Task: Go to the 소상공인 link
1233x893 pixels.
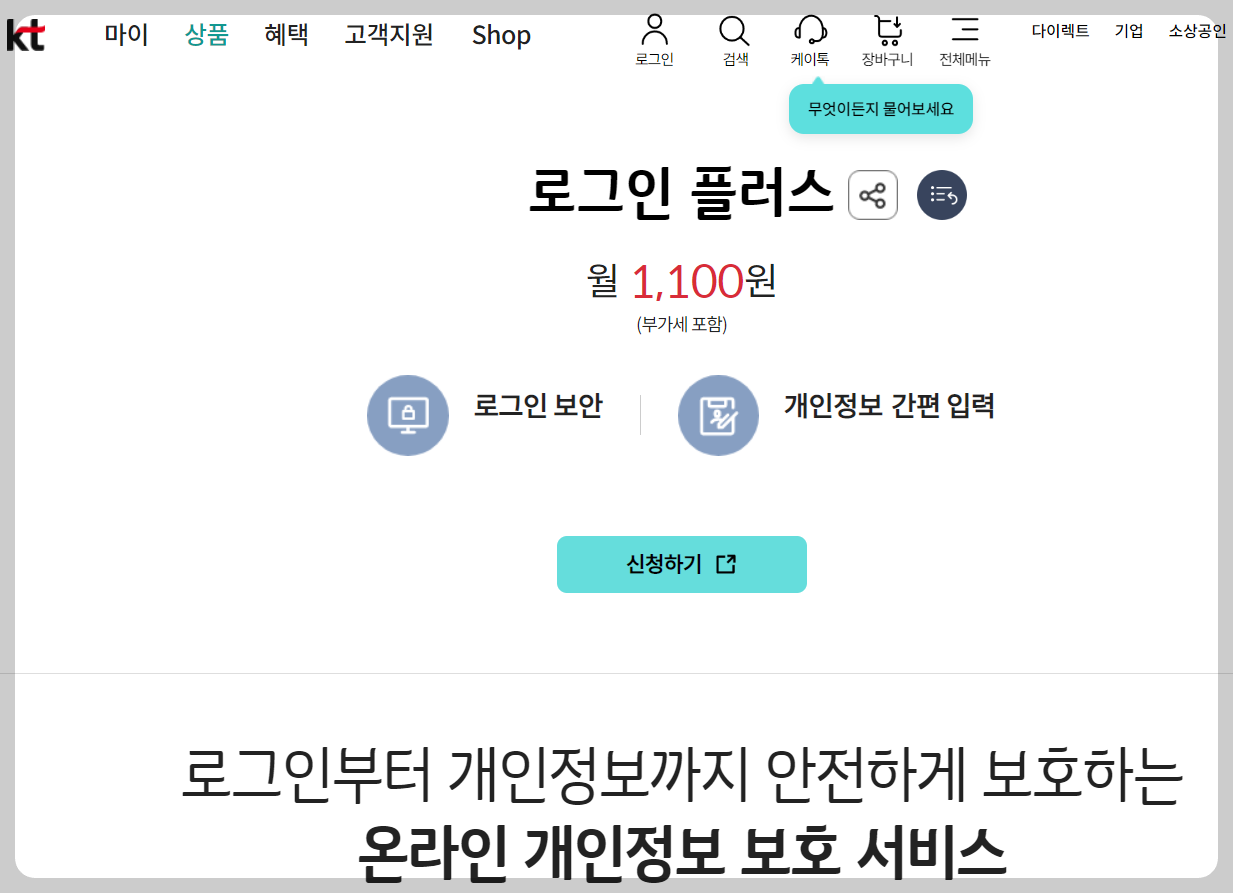Action: (1197, 31)
